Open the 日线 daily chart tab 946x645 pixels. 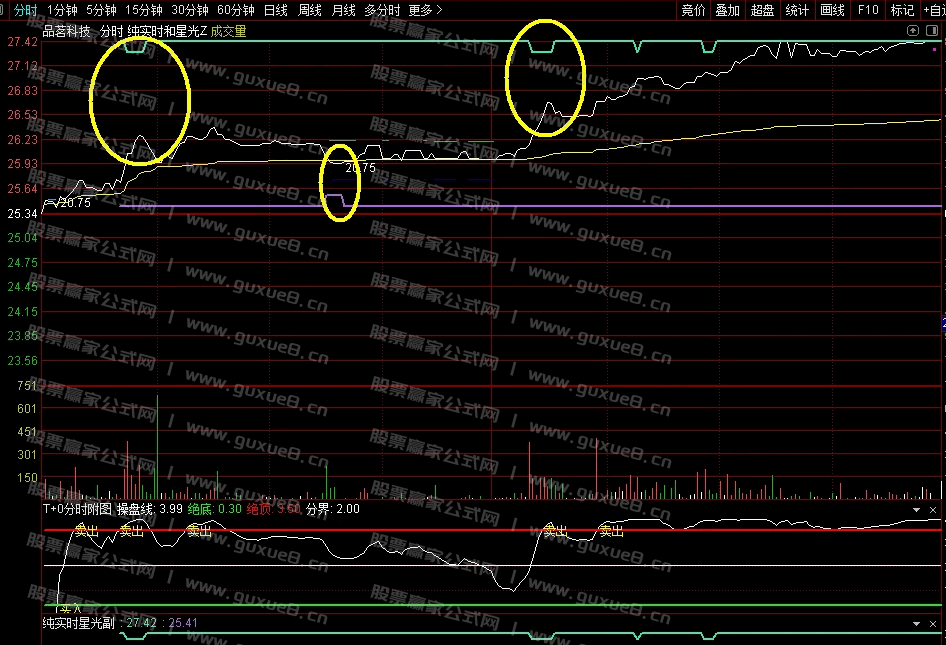[x=275, y=10]
